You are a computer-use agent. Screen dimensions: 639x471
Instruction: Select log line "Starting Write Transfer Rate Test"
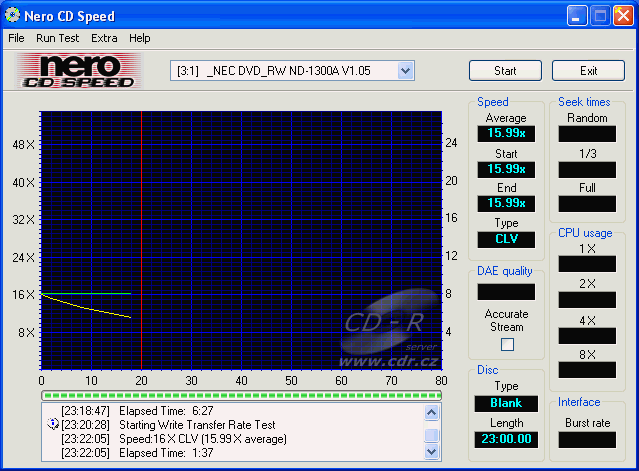coord(197,425)
